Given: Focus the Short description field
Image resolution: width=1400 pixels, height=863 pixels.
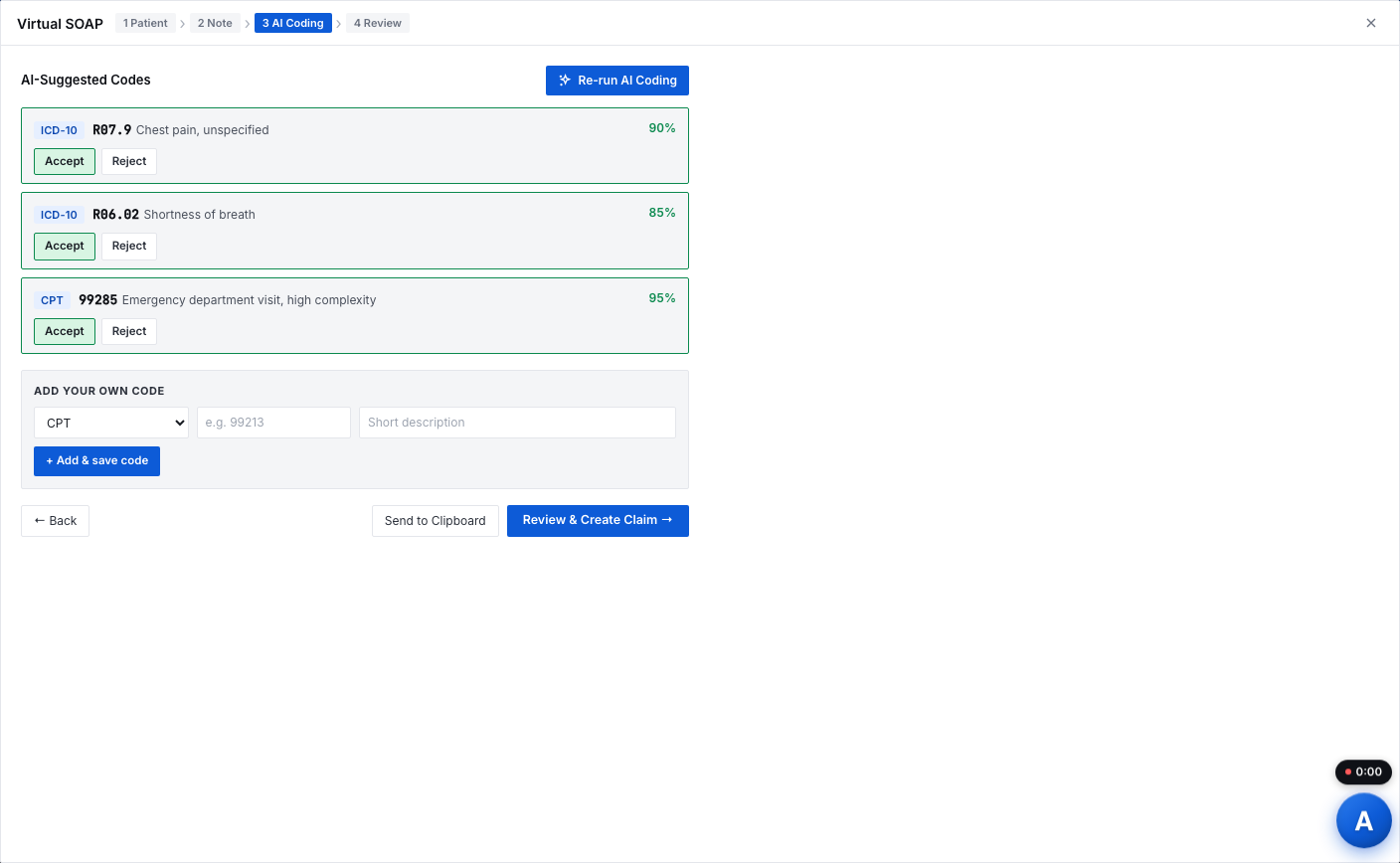Looking at the screenshot, I should point(517,423).
